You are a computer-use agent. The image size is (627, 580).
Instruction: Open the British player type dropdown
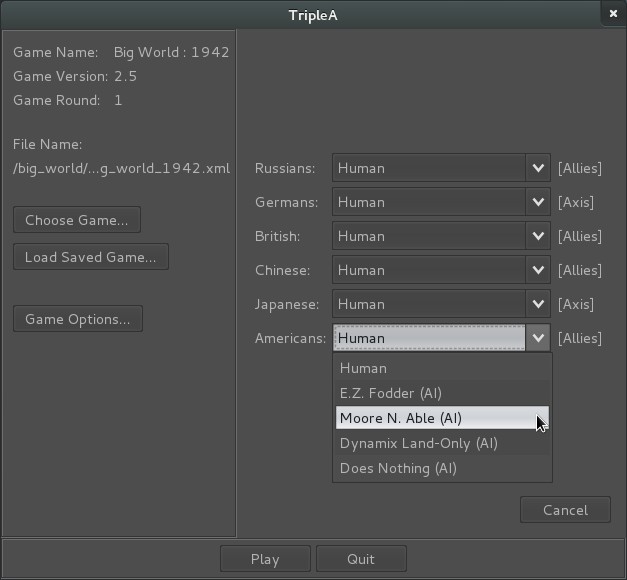(441, 236)
